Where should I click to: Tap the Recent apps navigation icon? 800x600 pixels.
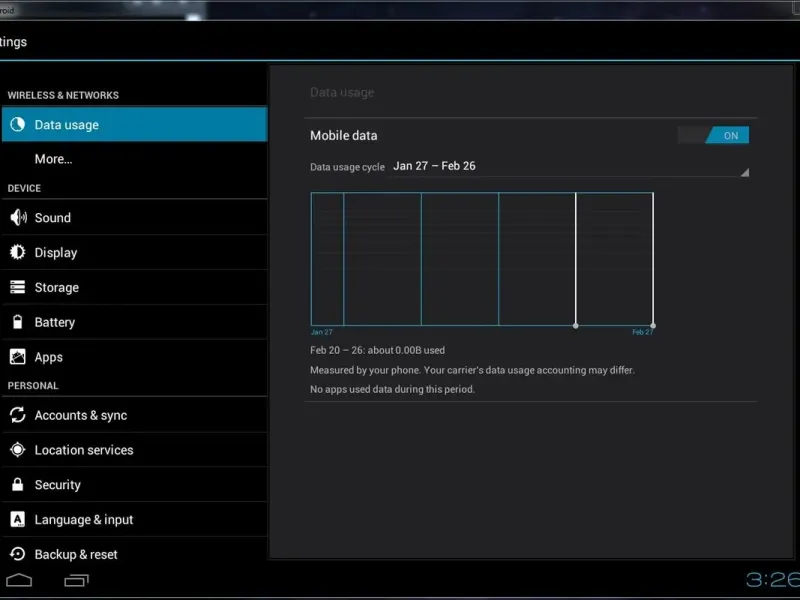[x=77, y=580]
